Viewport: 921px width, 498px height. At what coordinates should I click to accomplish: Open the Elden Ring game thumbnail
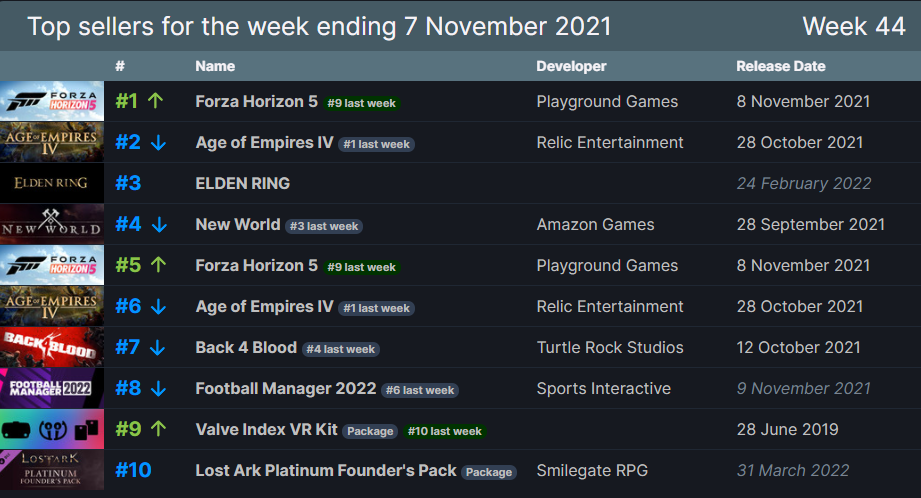(52, 183)
